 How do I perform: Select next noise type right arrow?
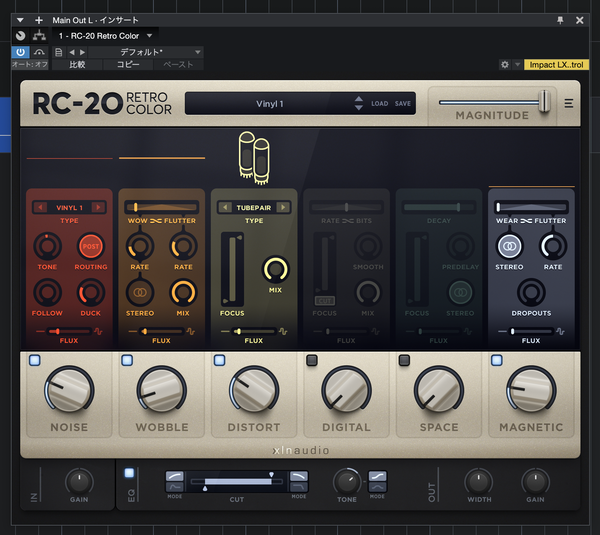[98, 207]
